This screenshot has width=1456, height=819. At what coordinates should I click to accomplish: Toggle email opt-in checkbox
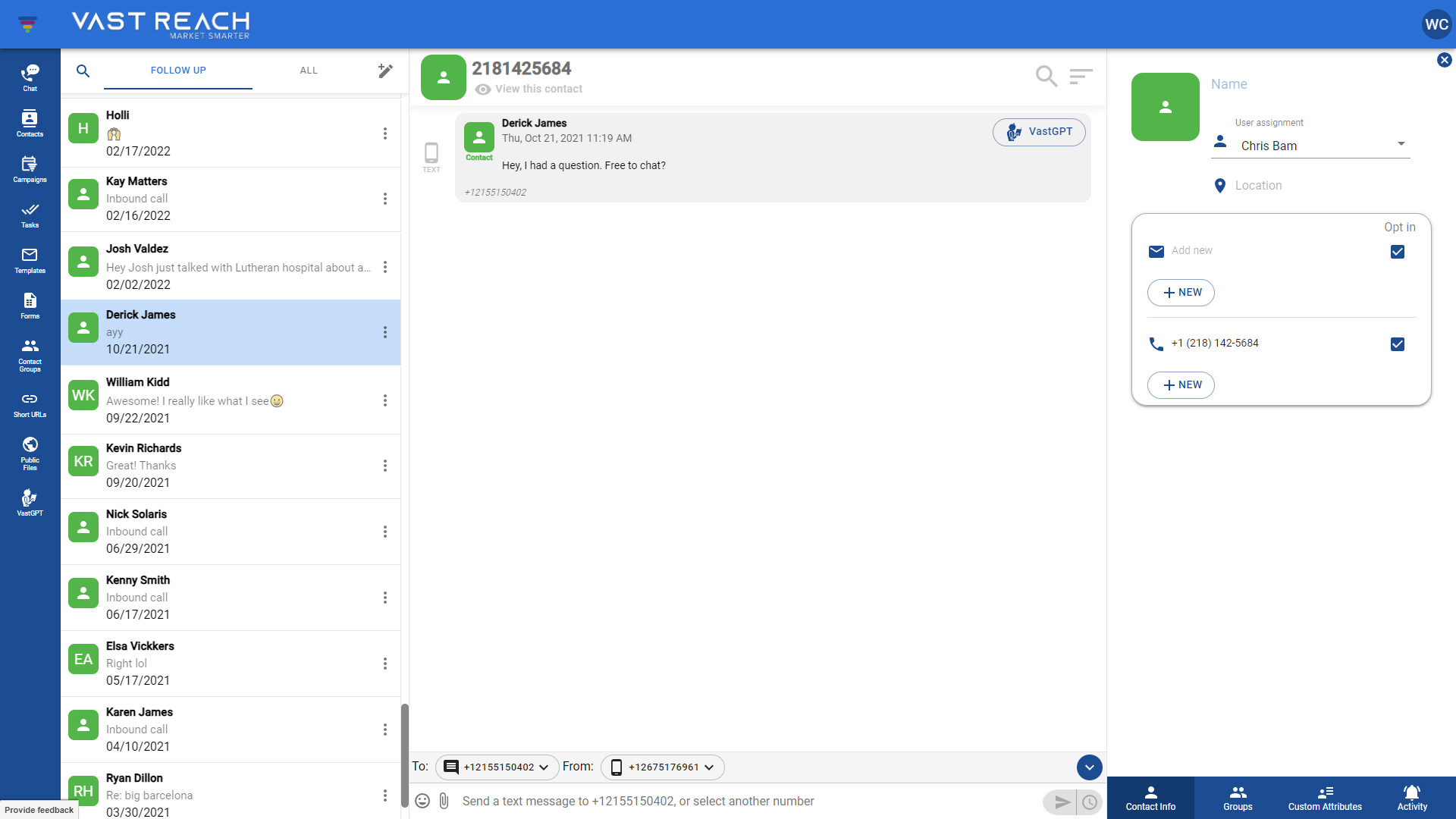[x=1397, y=252]
